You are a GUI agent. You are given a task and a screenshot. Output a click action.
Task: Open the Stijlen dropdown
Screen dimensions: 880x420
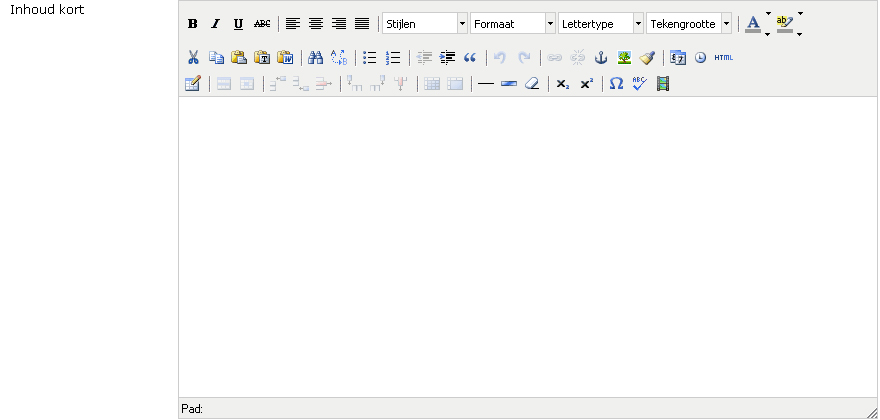[x=425, y=24]
